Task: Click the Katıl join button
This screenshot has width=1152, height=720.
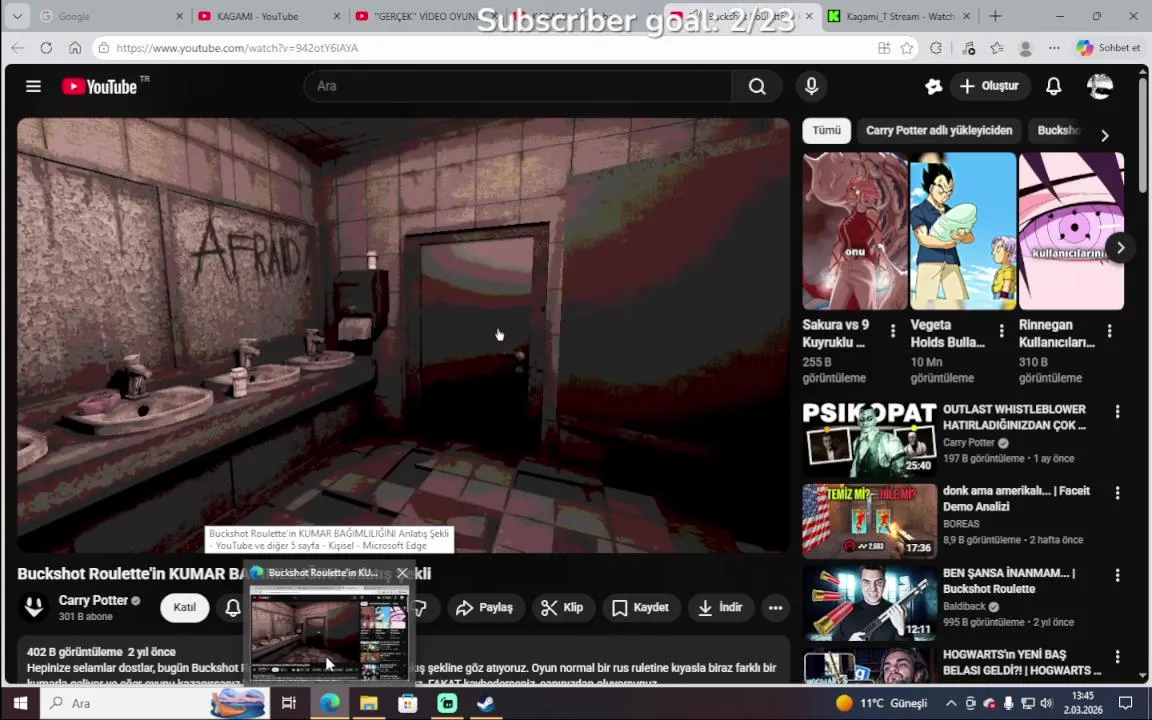Action: tap(184, 608)
